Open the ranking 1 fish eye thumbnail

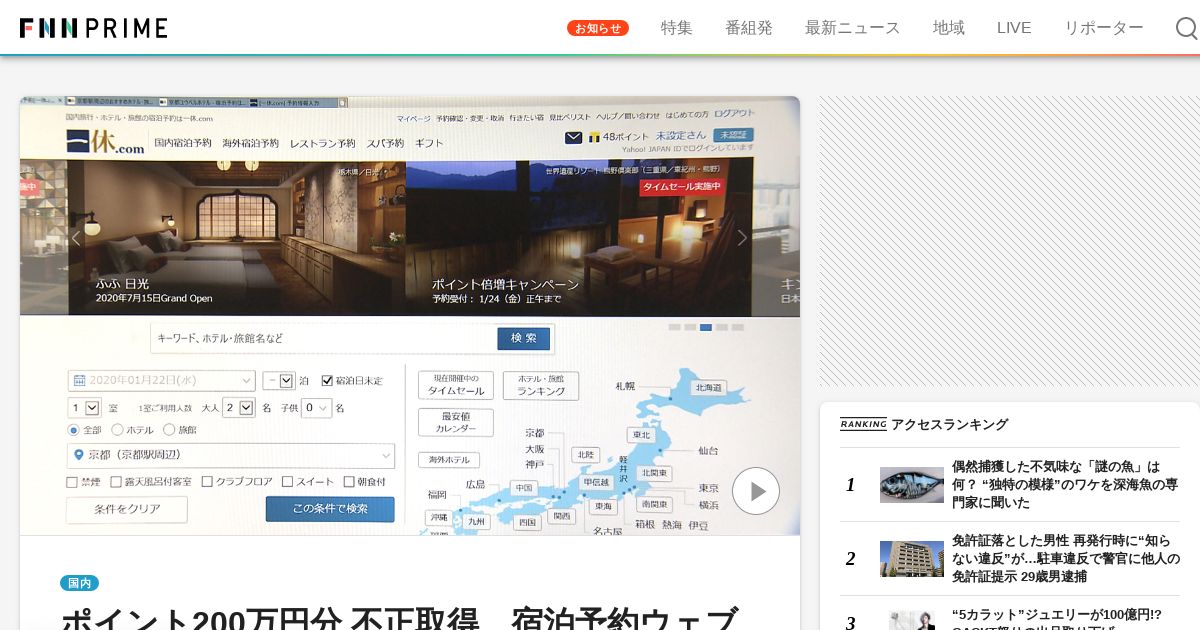912,485
